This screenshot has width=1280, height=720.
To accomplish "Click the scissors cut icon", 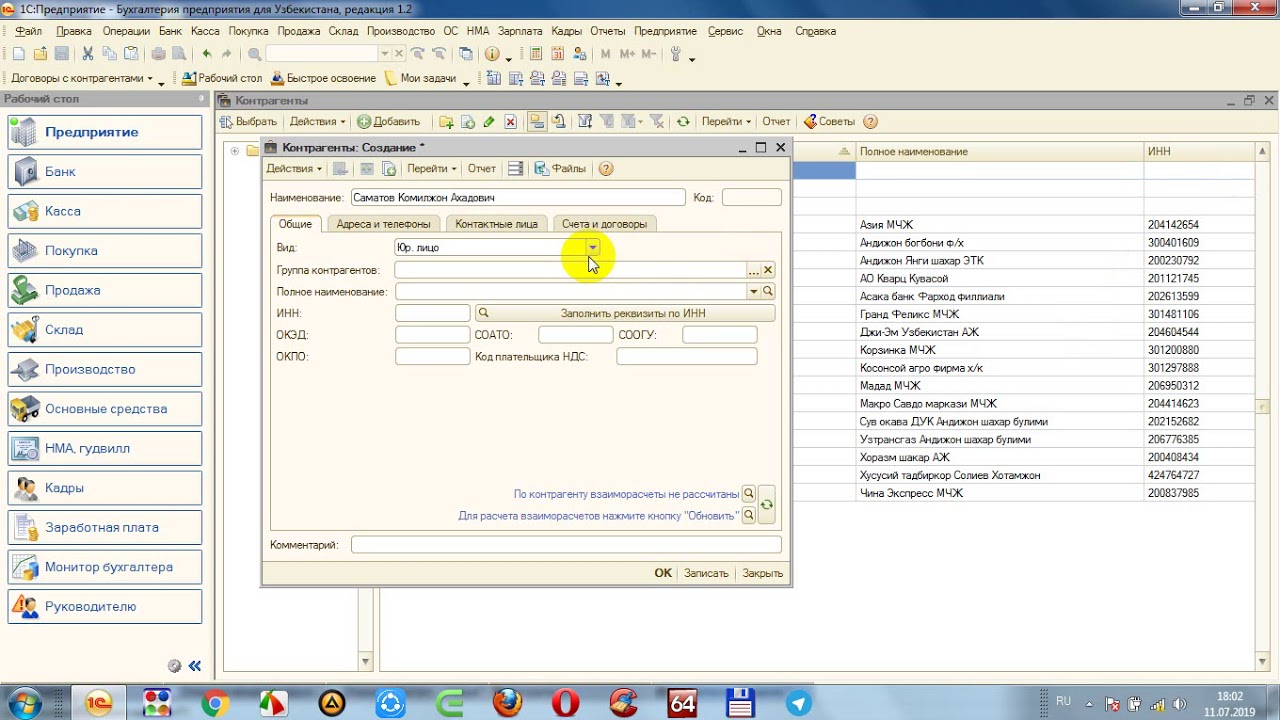I will coord(88,54).
